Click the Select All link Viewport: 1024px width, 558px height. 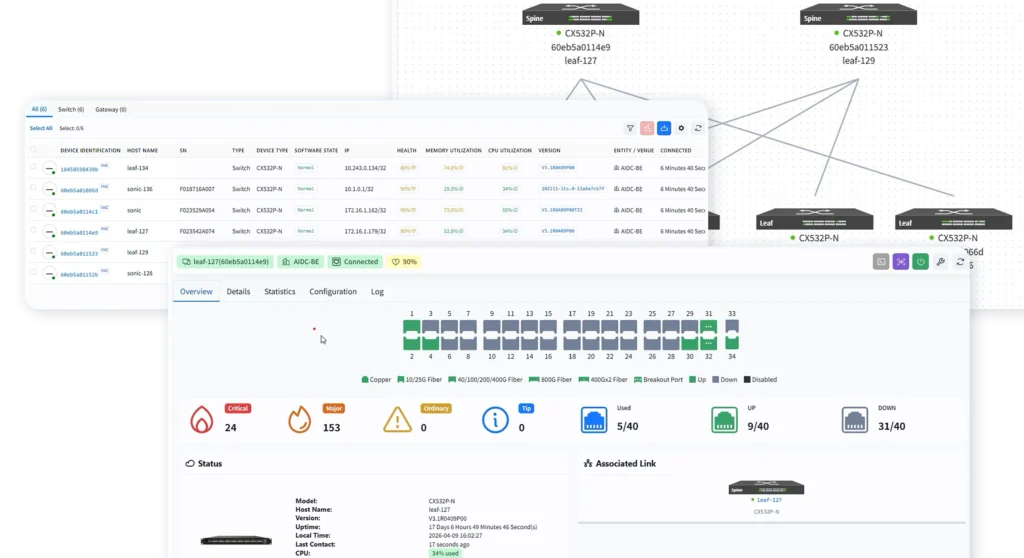40,129
